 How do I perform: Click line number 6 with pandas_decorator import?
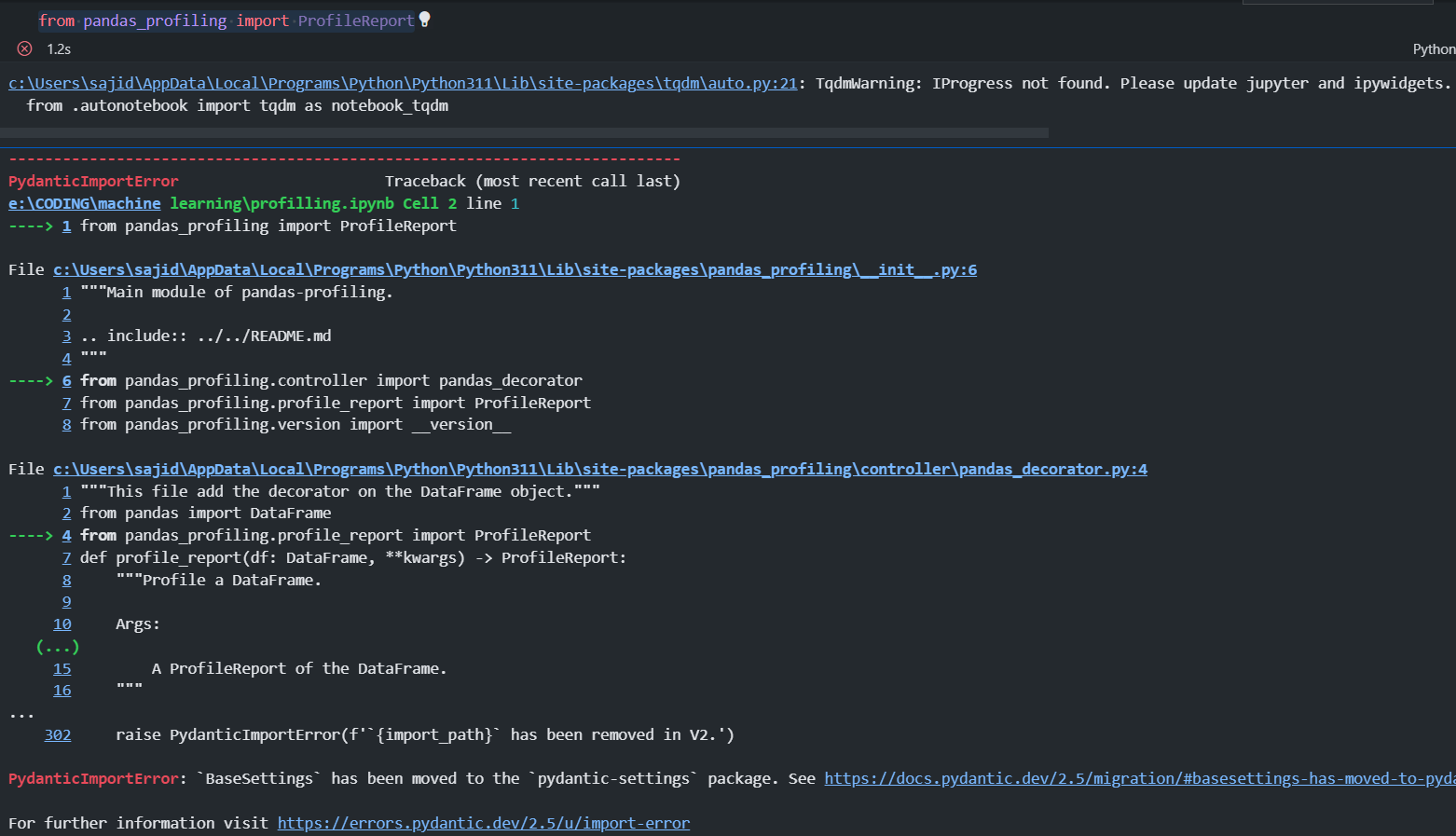(x=66, y=380)
